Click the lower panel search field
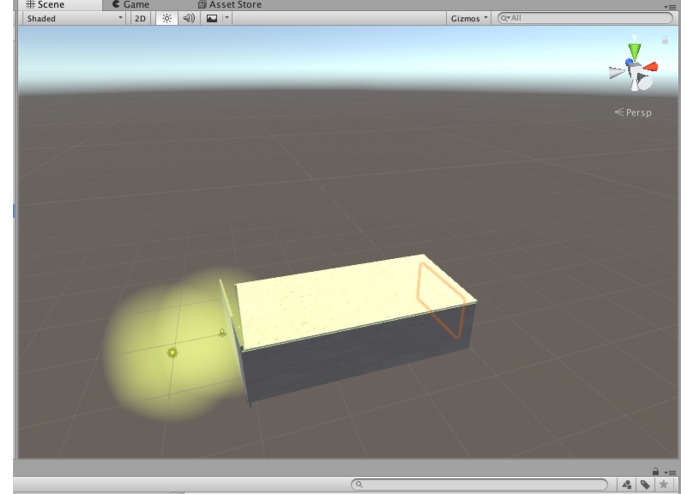Screen dimensions: 695x494 click(480, 484)
